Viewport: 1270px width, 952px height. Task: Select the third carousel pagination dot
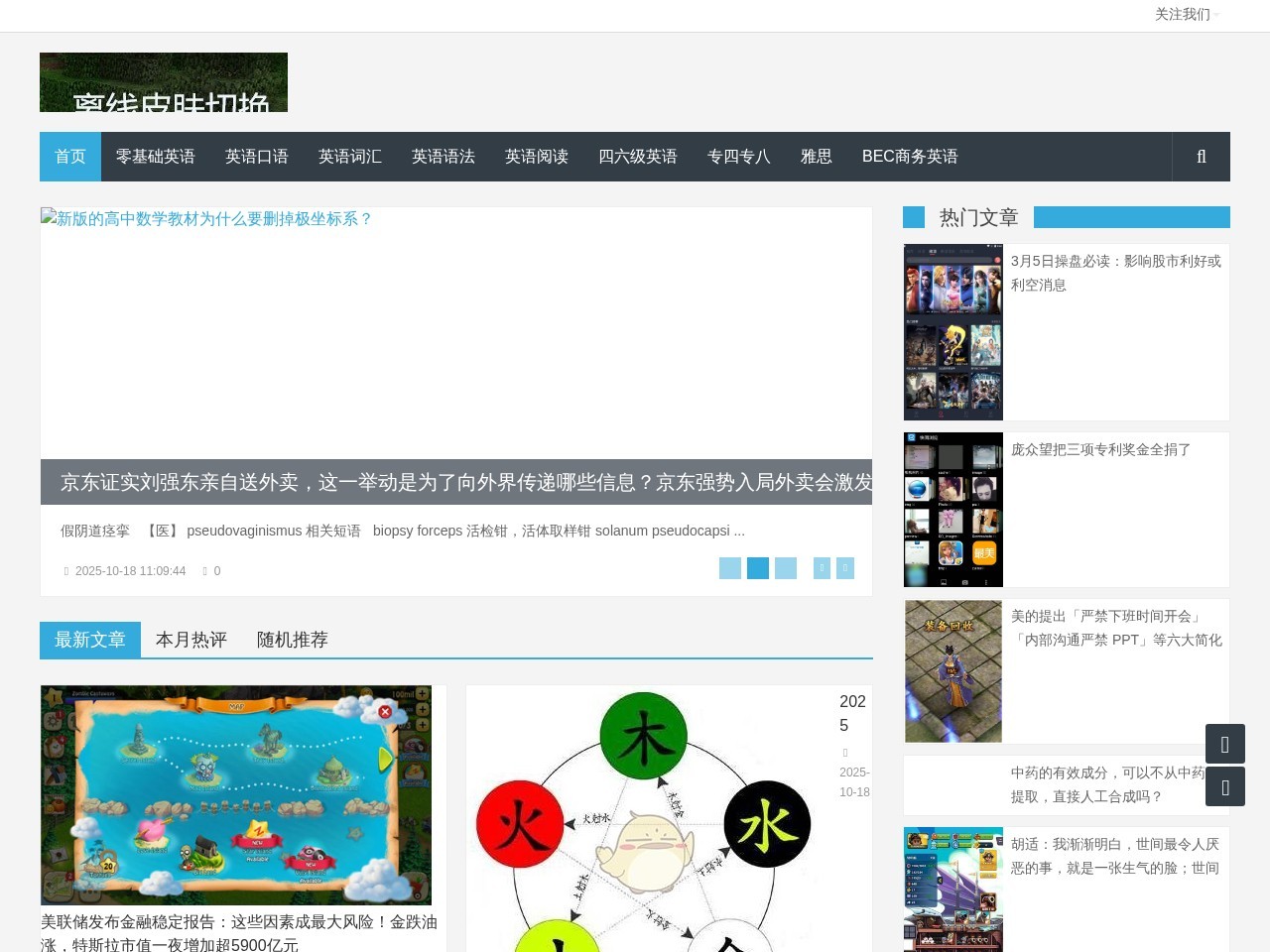click(x=786, y=568)
